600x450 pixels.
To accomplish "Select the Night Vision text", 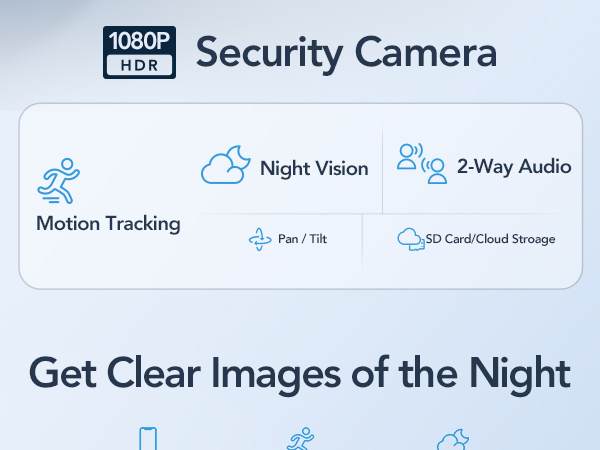I will pos(314,169).
